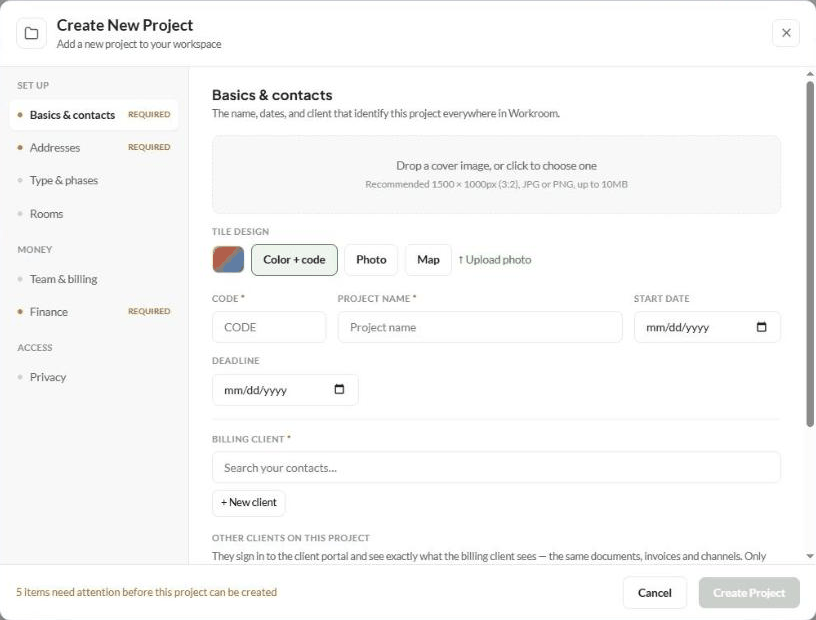Click the OTHER CLIENTS ON THIS PROJECT label
Viewport: 816px width, 620px height.
click(290, 538)
